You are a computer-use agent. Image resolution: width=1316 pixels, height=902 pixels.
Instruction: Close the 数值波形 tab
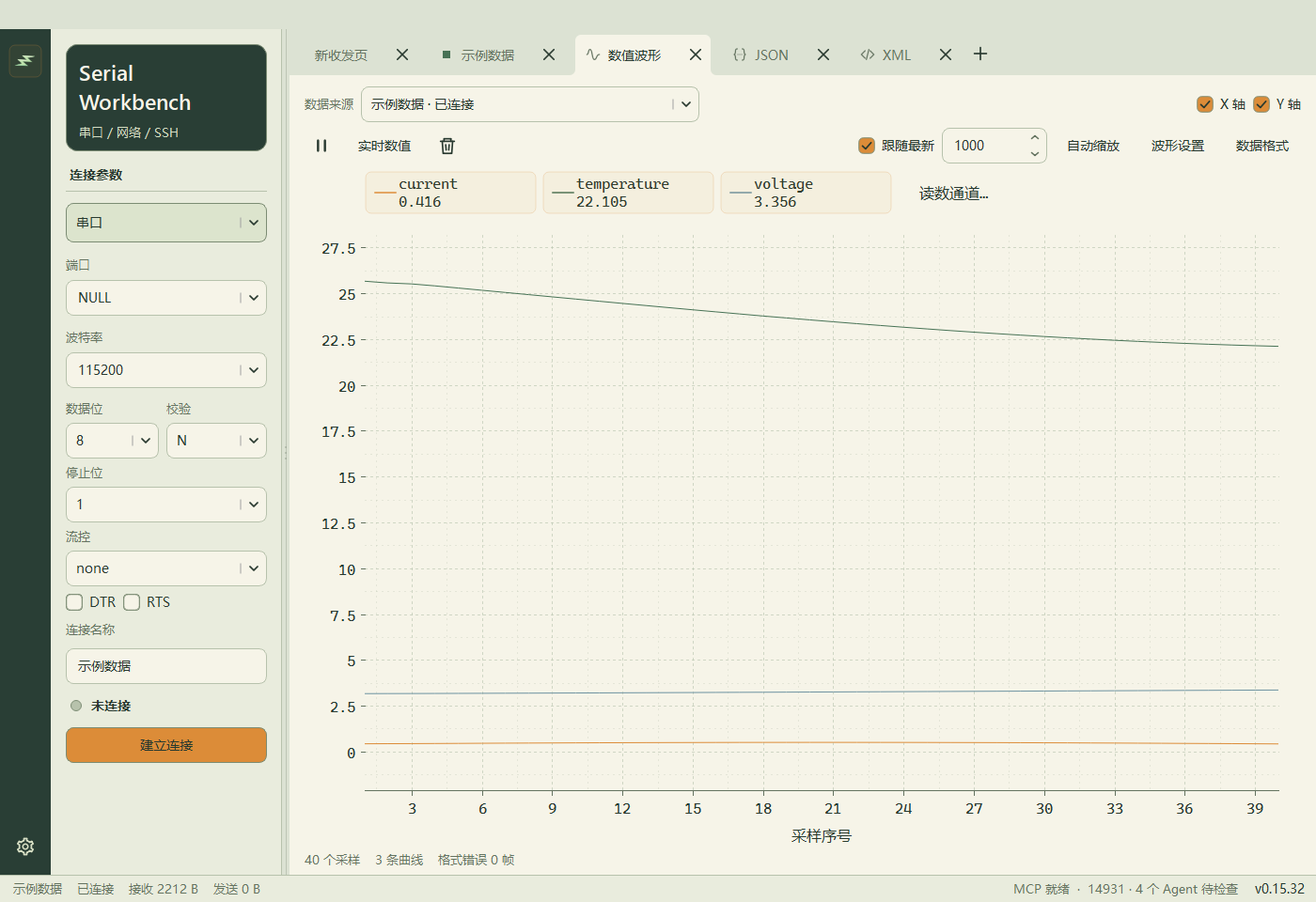coord(696,54)
